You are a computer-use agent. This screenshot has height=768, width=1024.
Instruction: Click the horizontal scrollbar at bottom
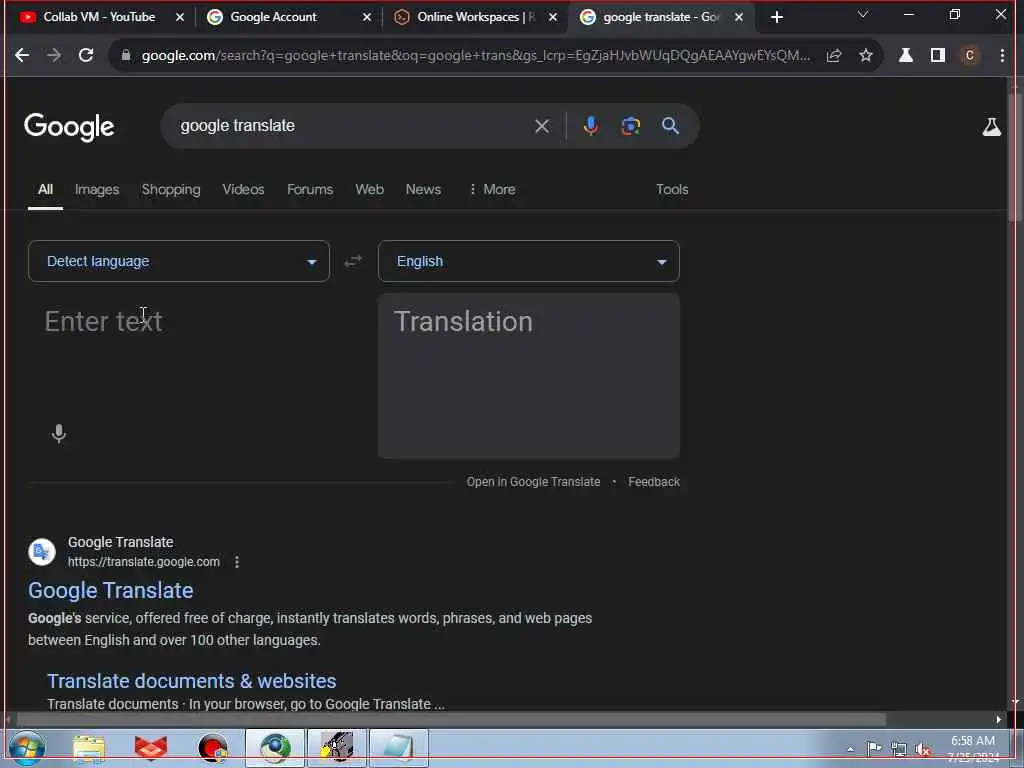click(451, 720)
